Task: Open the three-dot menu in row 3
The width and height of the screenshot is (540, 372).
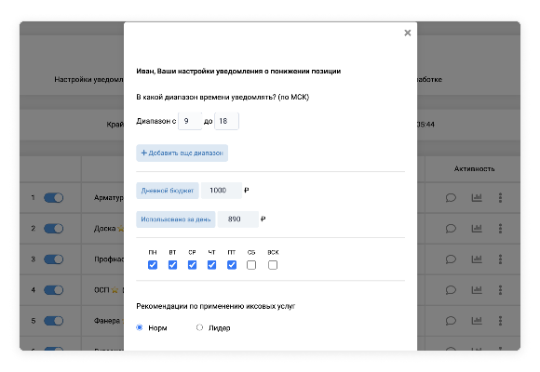Action: click(500, 259)
